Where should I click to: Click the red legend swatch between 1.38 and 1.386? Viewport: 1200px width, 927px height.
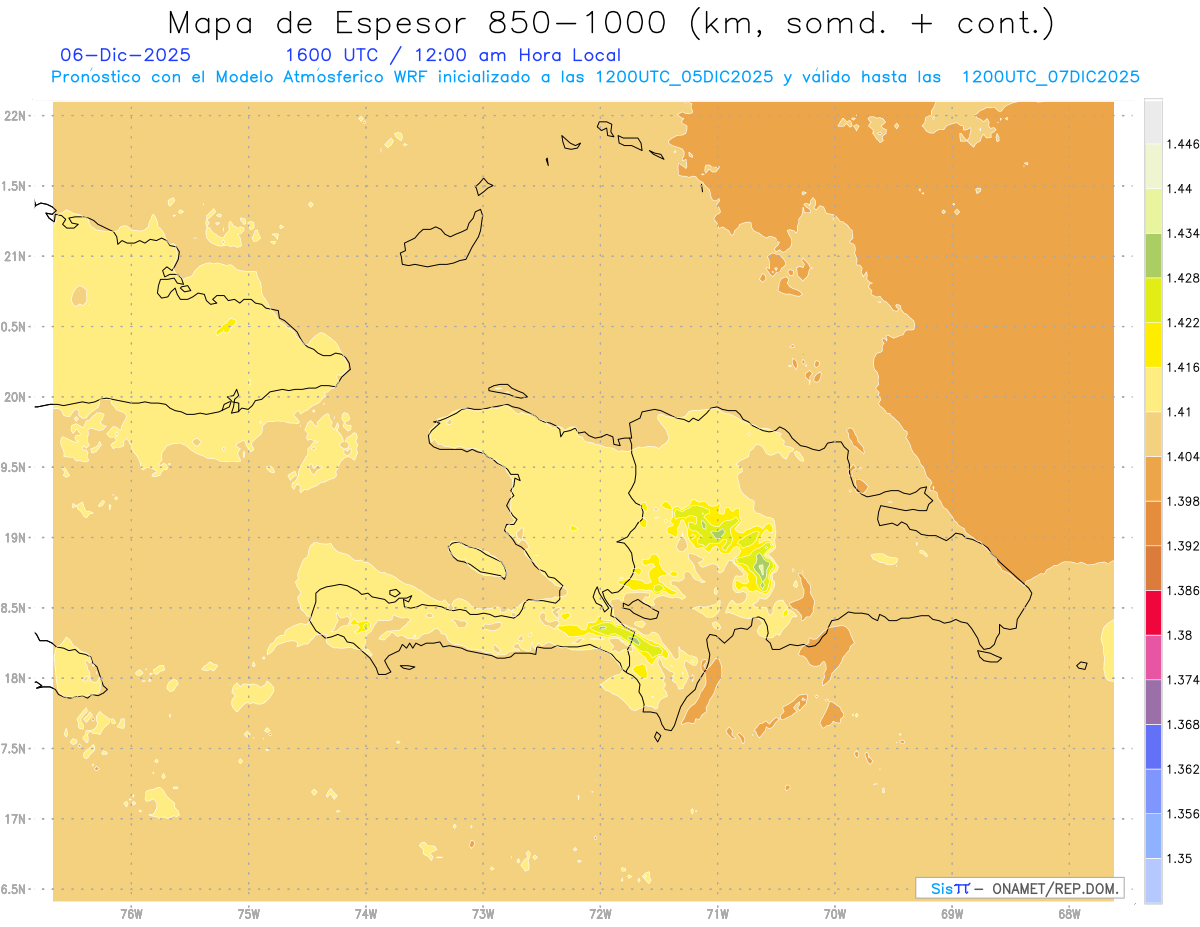click(1153, 612)
